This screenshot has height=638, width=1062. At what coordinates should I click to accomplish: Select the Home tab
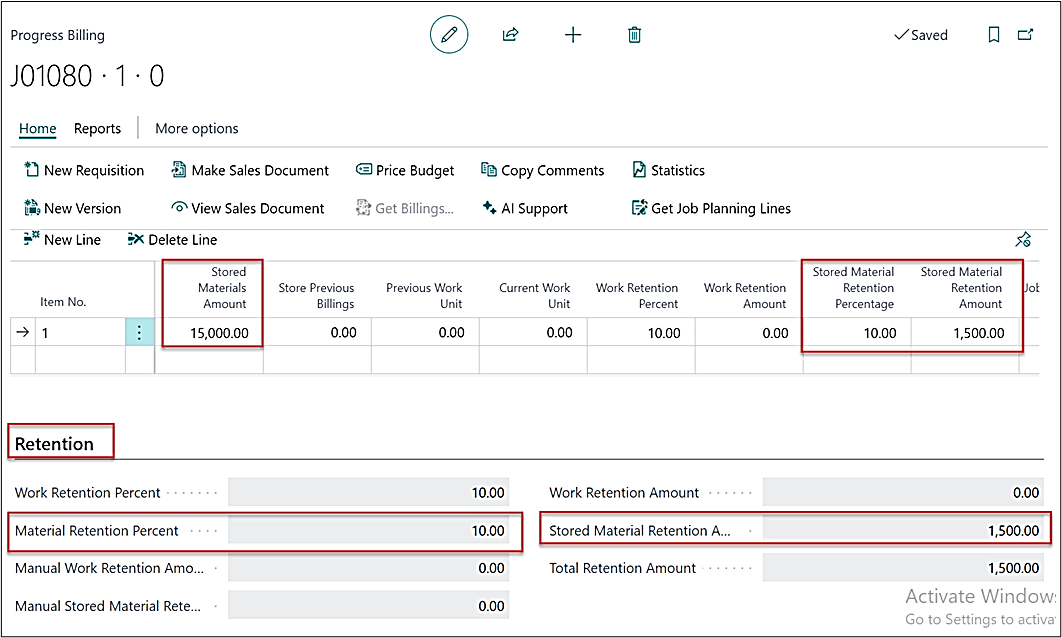(x=38, y=128)
